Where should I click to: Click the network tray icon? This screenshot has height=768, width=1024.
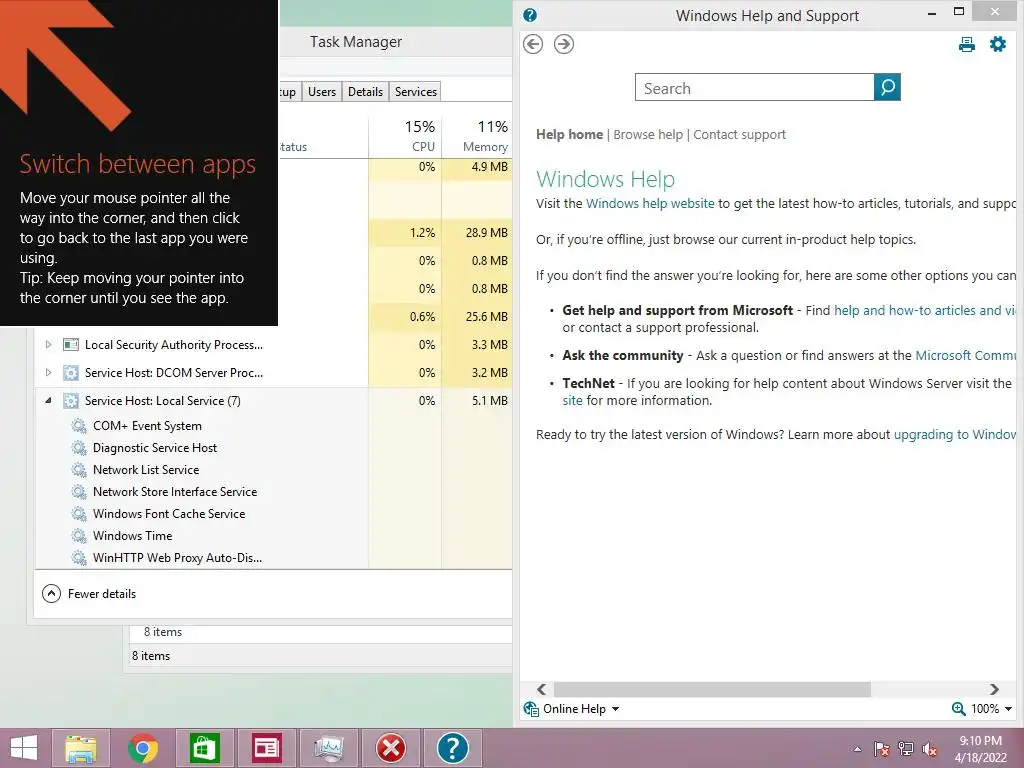(x=906, y=749)
